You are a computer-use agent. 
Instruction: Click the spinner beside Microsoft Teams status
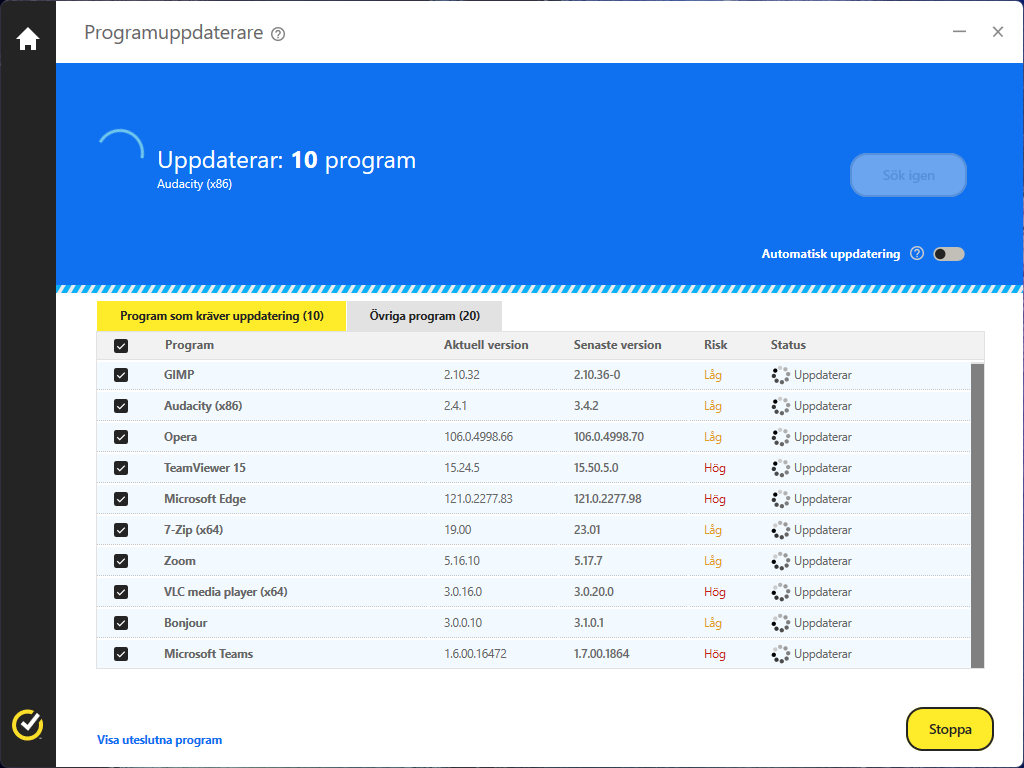click(779, 653)
